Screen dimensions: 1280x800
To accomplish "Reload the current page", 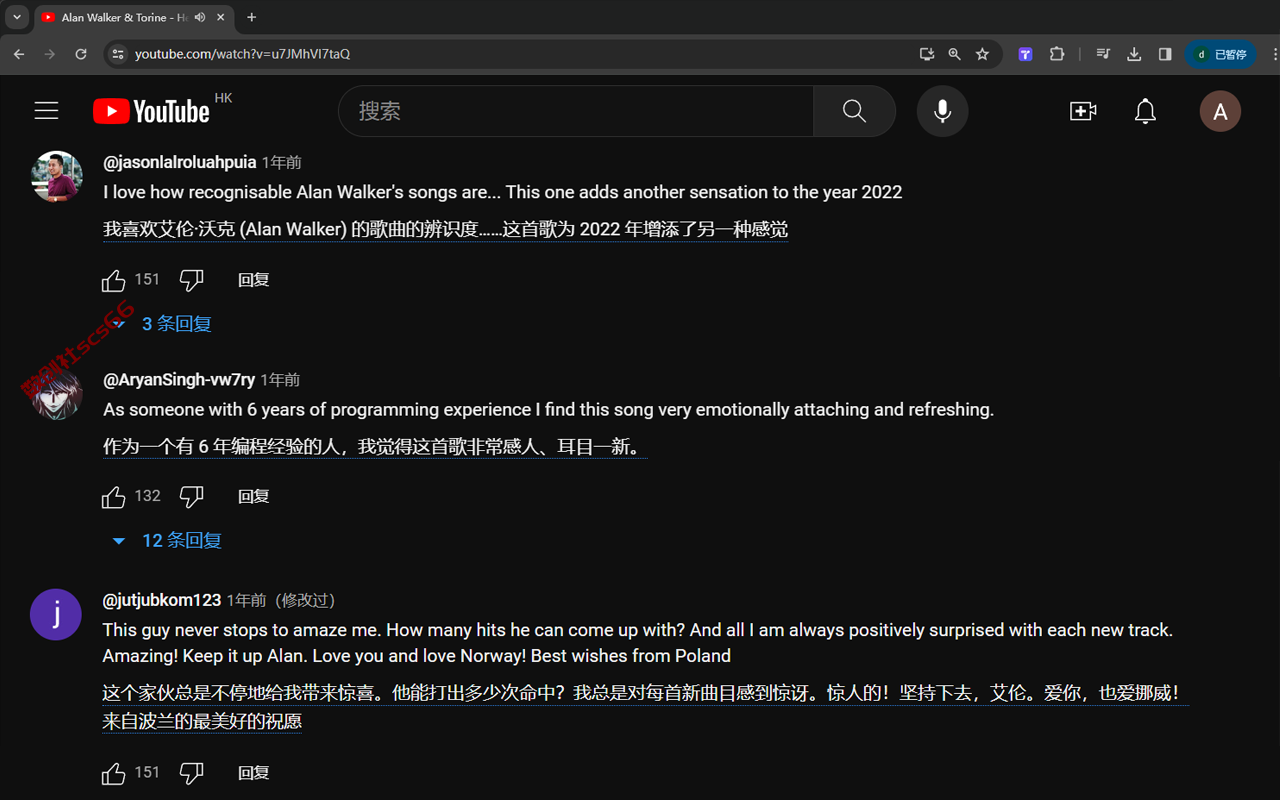I will 81,54.
